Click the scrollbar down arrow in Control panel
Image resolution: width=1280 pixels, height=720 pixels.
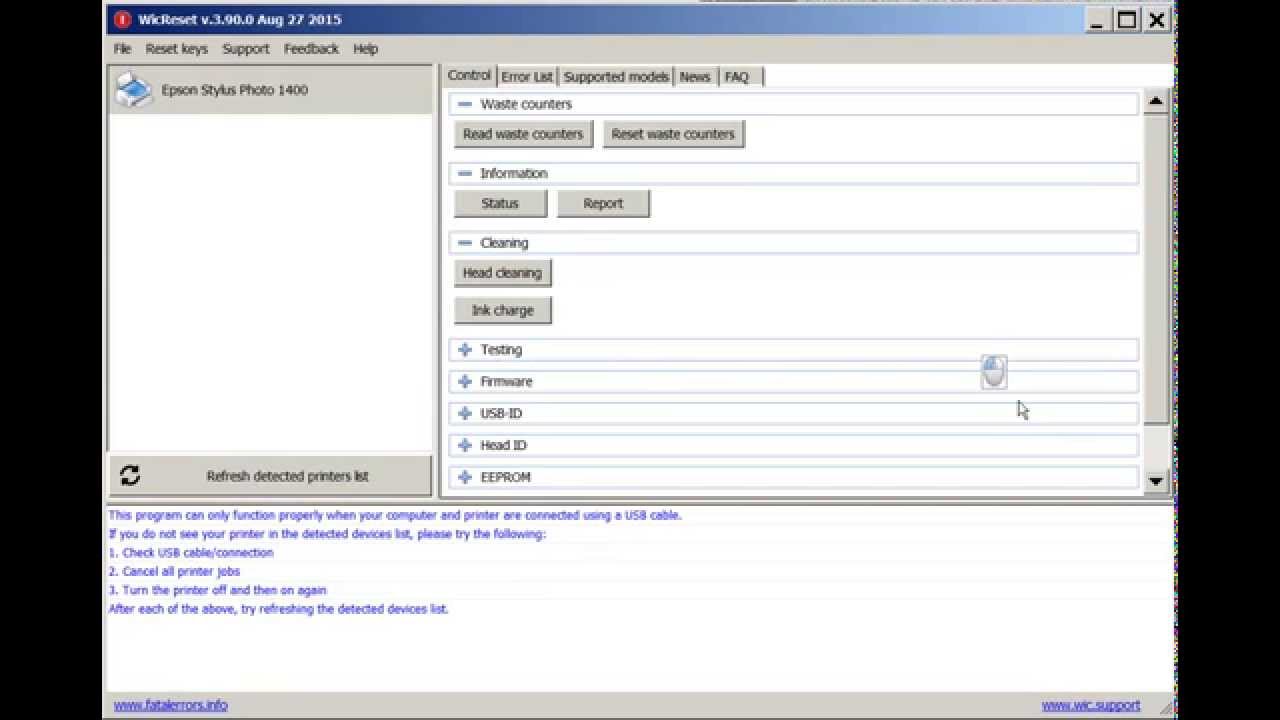pyautogui.click(x=1156, y=481)
